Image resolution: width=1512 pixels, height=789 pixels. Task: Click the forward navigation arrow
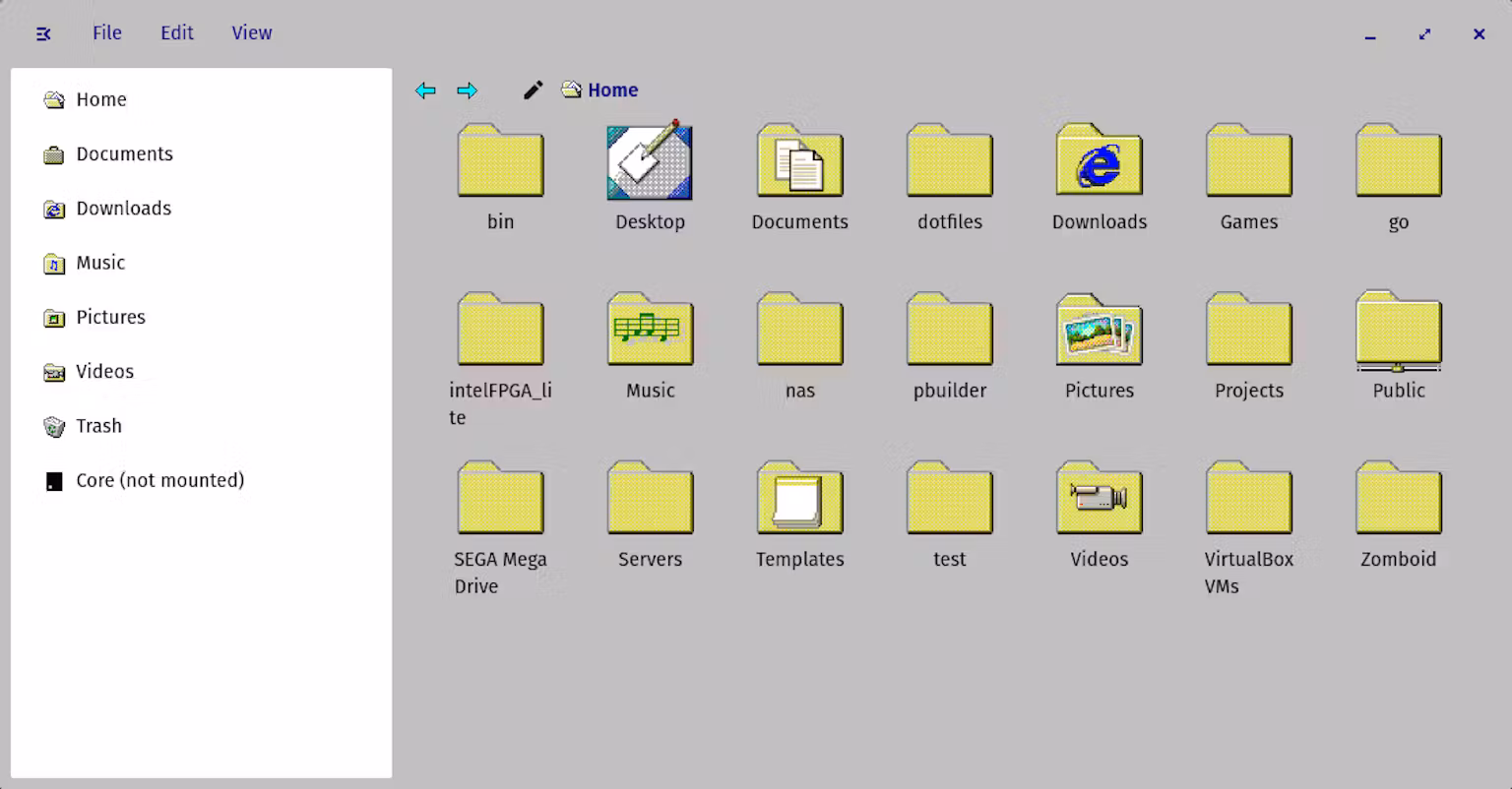(467, 91)
